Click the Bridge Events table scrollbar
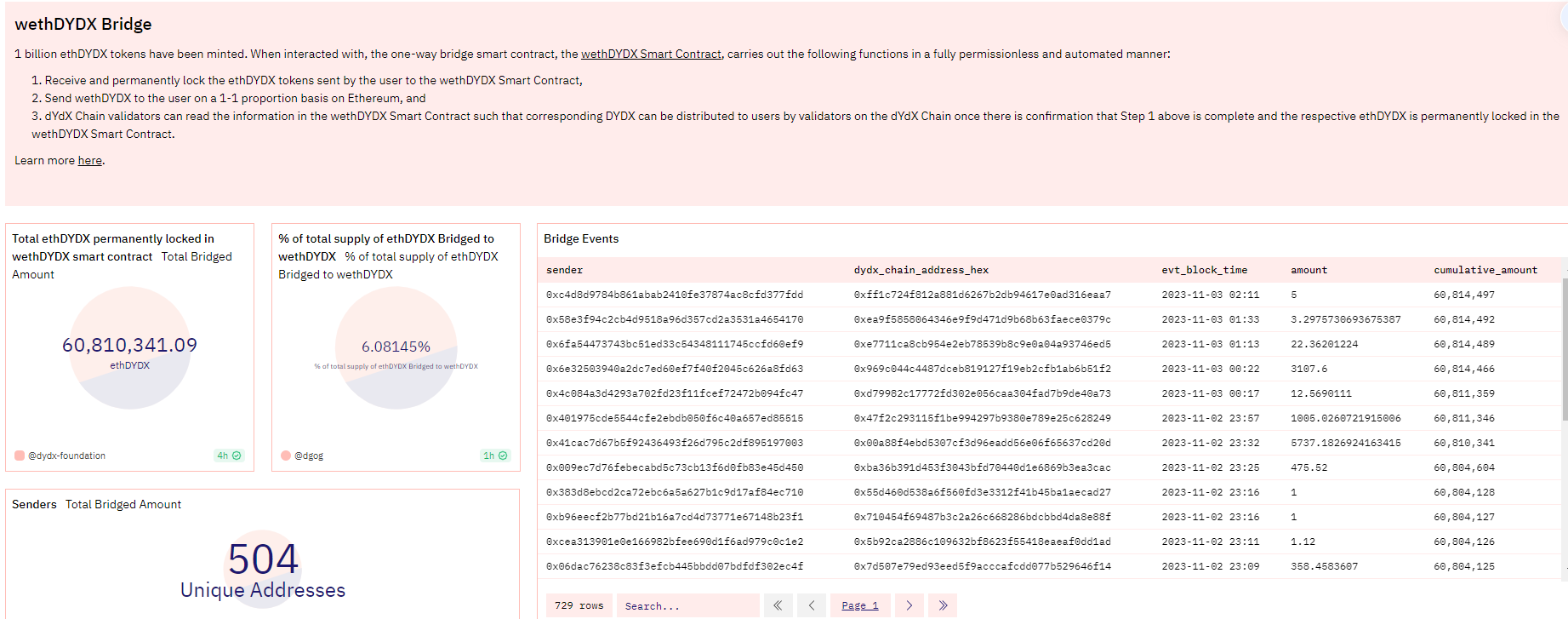 pyautogui.click(x=1564, y=349)
